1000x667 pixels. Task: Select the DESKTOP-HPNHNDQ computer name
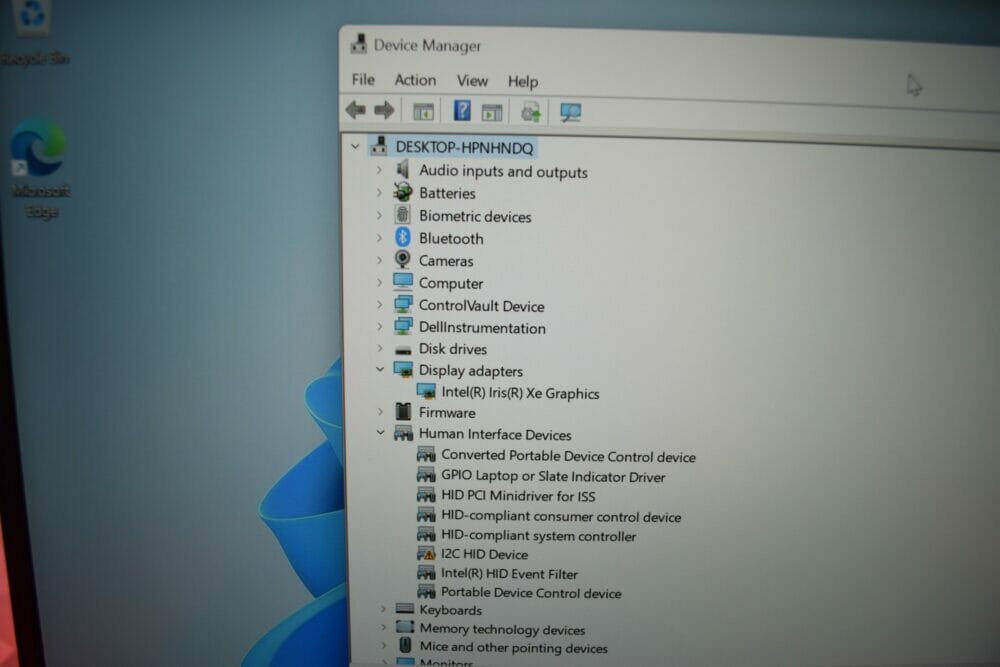[x=464, y=147]
